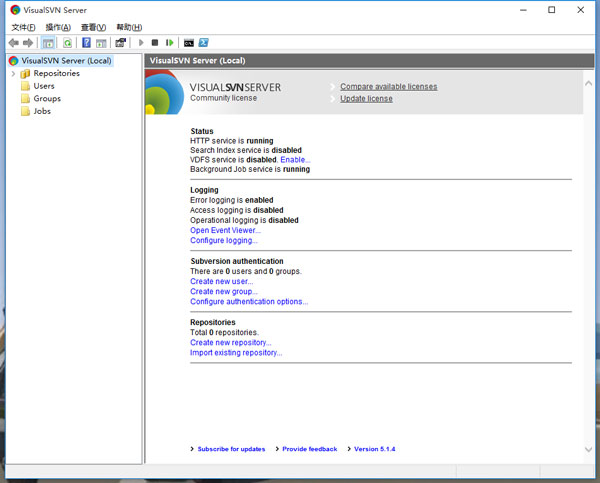Click the Back arrow in the toolbar
This screenshot has height=483, width=600.
13,43
